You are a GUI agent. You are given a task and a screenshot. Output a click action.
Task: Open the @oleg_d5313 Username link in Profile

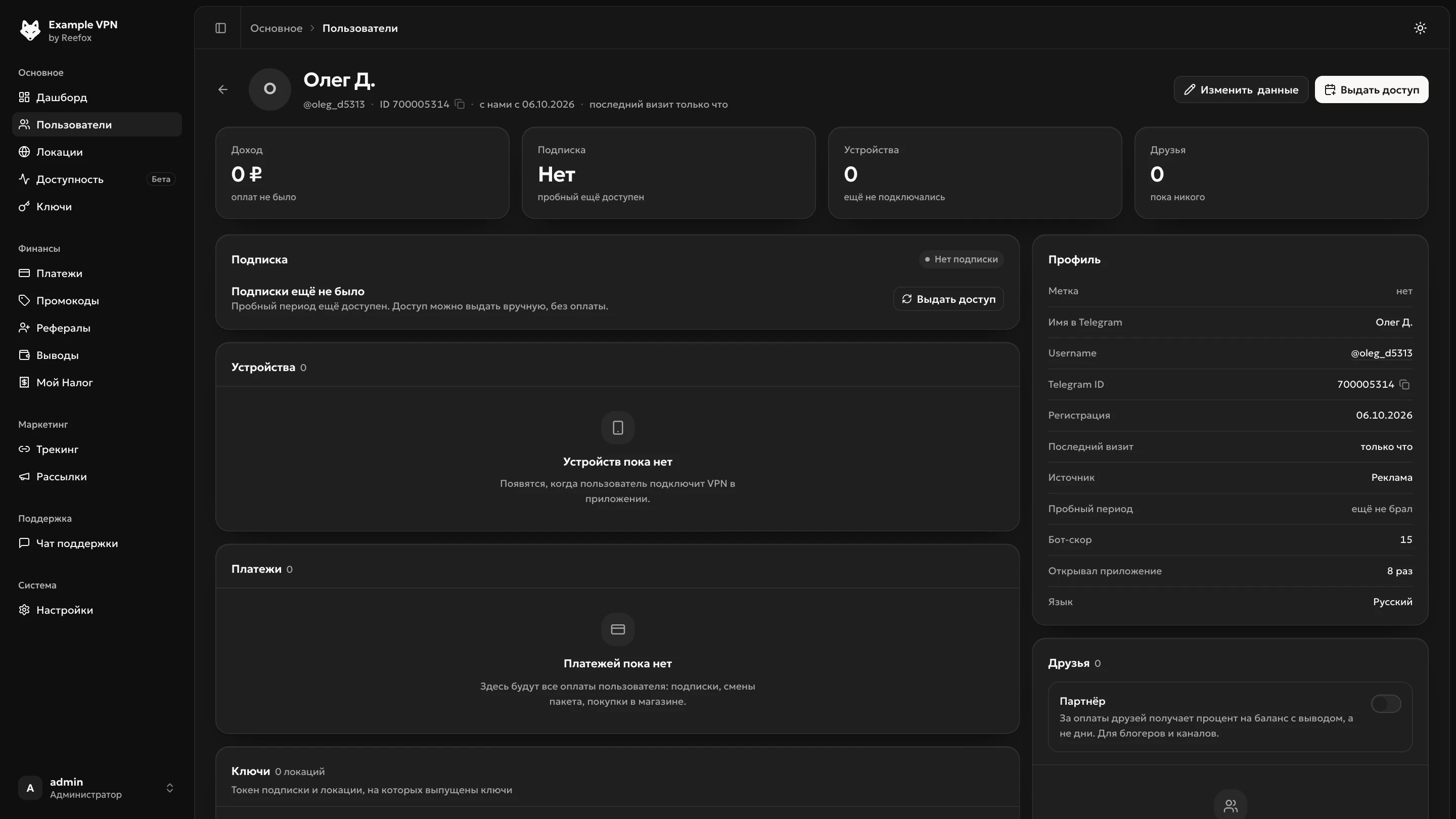(x=1381, y=353)
